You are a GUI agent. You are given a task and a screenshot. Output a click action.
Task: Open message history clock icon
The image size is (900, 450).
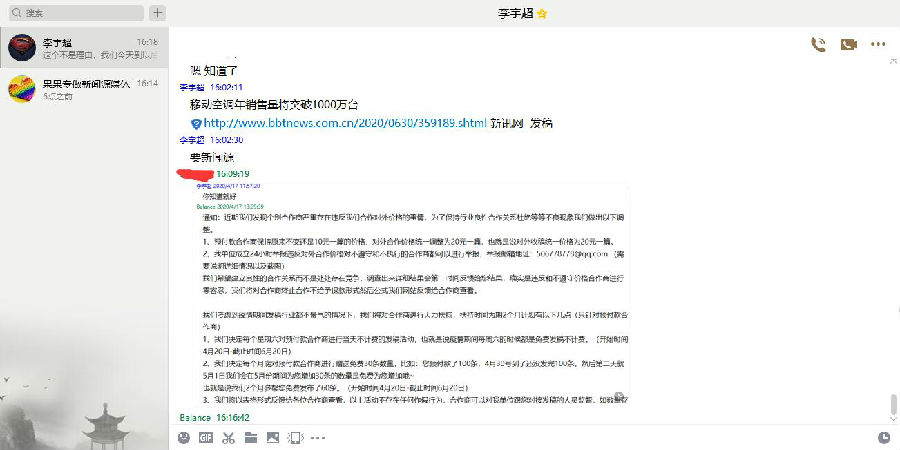(x=883, y=437)
